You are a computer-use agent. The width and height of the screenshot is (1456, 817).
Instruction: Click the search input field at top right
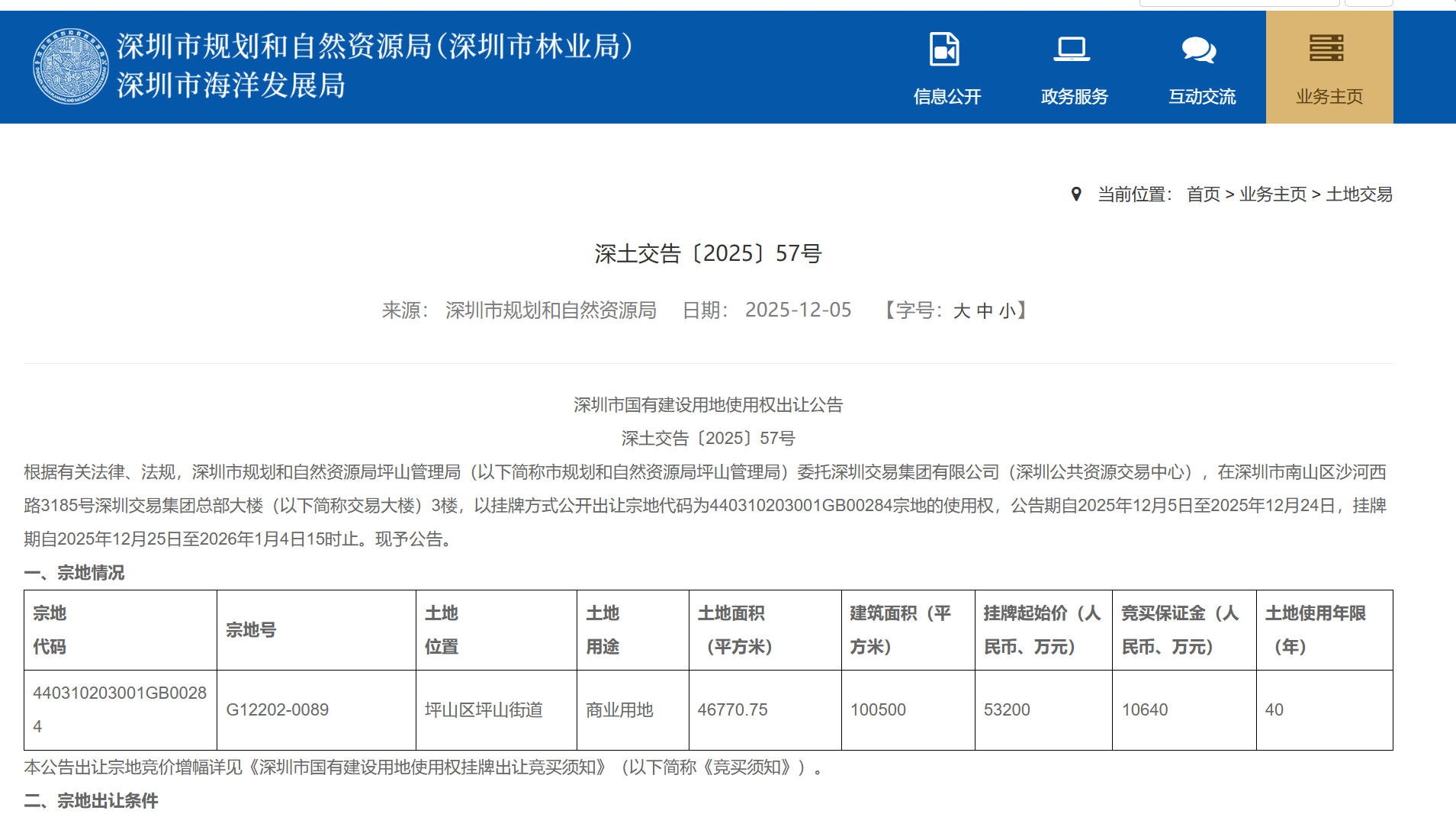coord(1239,2)
